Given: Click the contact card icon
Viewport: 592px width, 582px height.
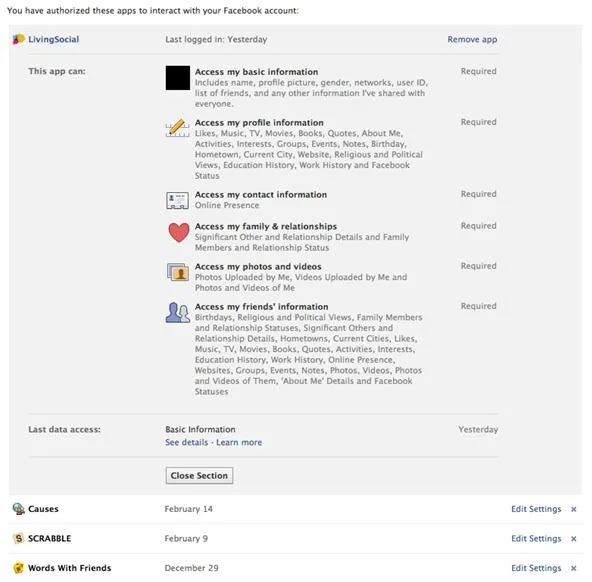Looking at the screenshot, I should click(x=177, y=200).
